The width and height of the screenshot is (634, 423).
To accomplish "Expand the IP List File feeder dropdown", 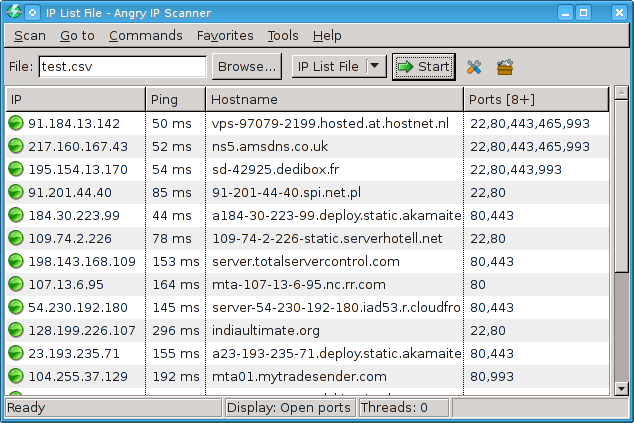I will [x=374, y=66].
